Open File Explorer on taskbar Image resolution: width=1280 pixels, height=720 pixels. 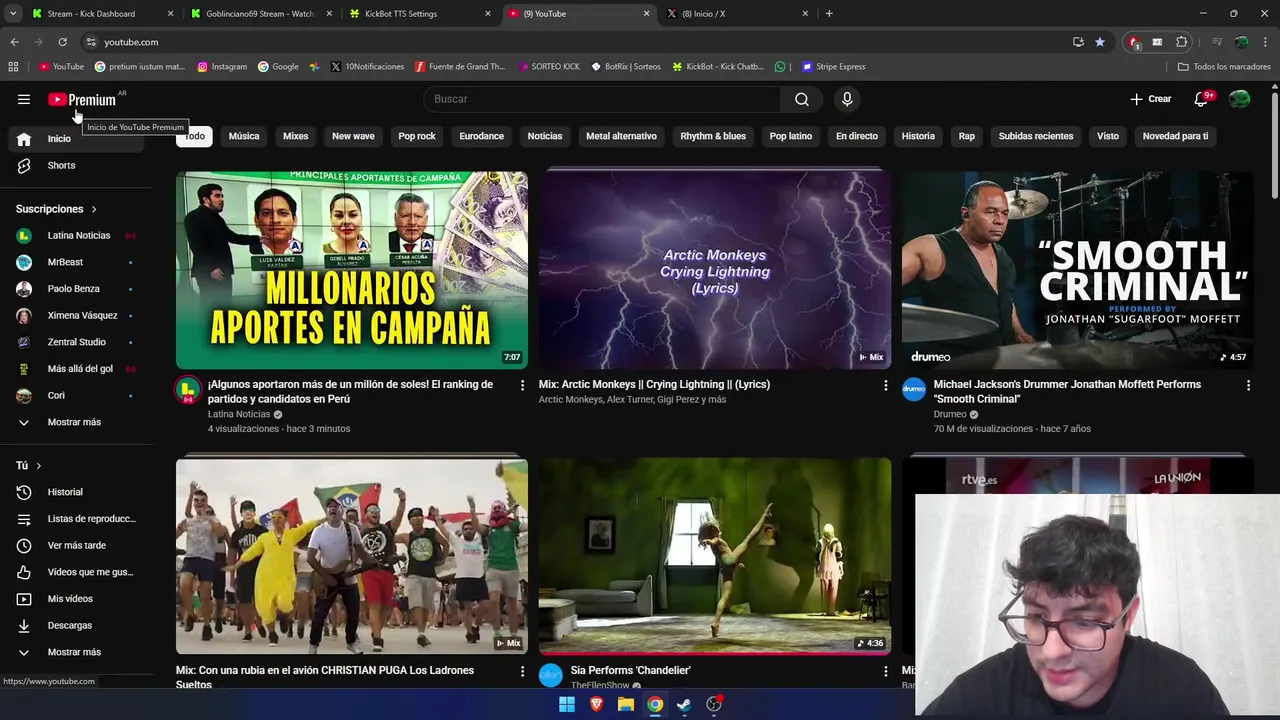626,704
